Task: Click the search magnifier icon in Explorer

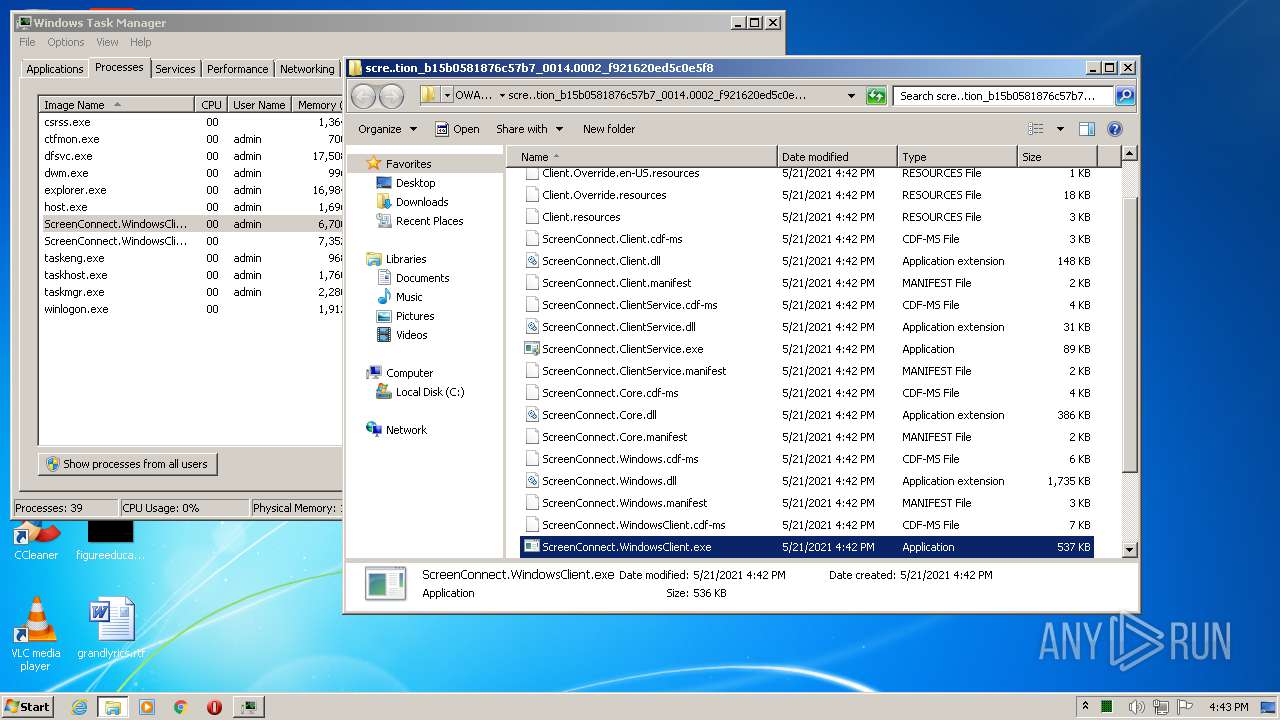Action: (1125, 96)
